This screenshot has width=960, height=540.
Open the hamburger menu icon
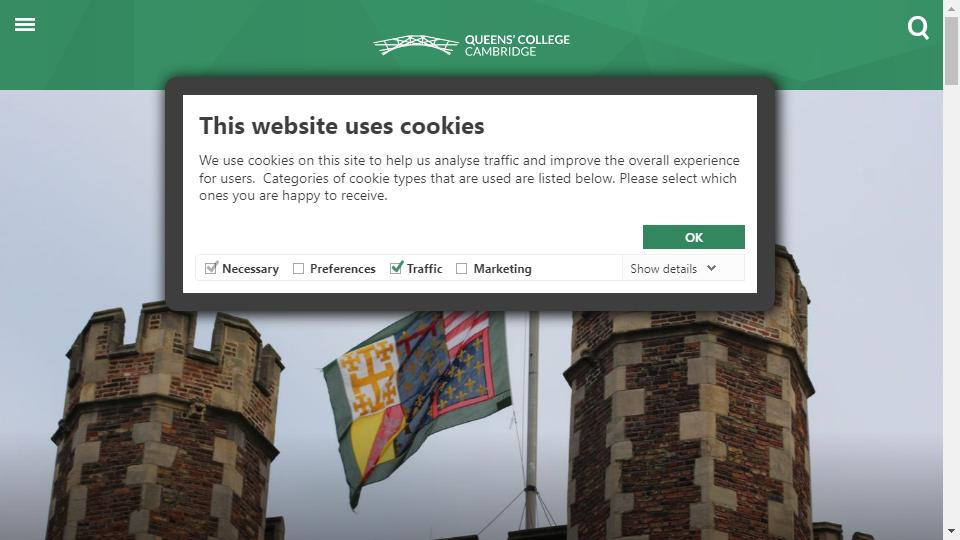pos(25,24)
